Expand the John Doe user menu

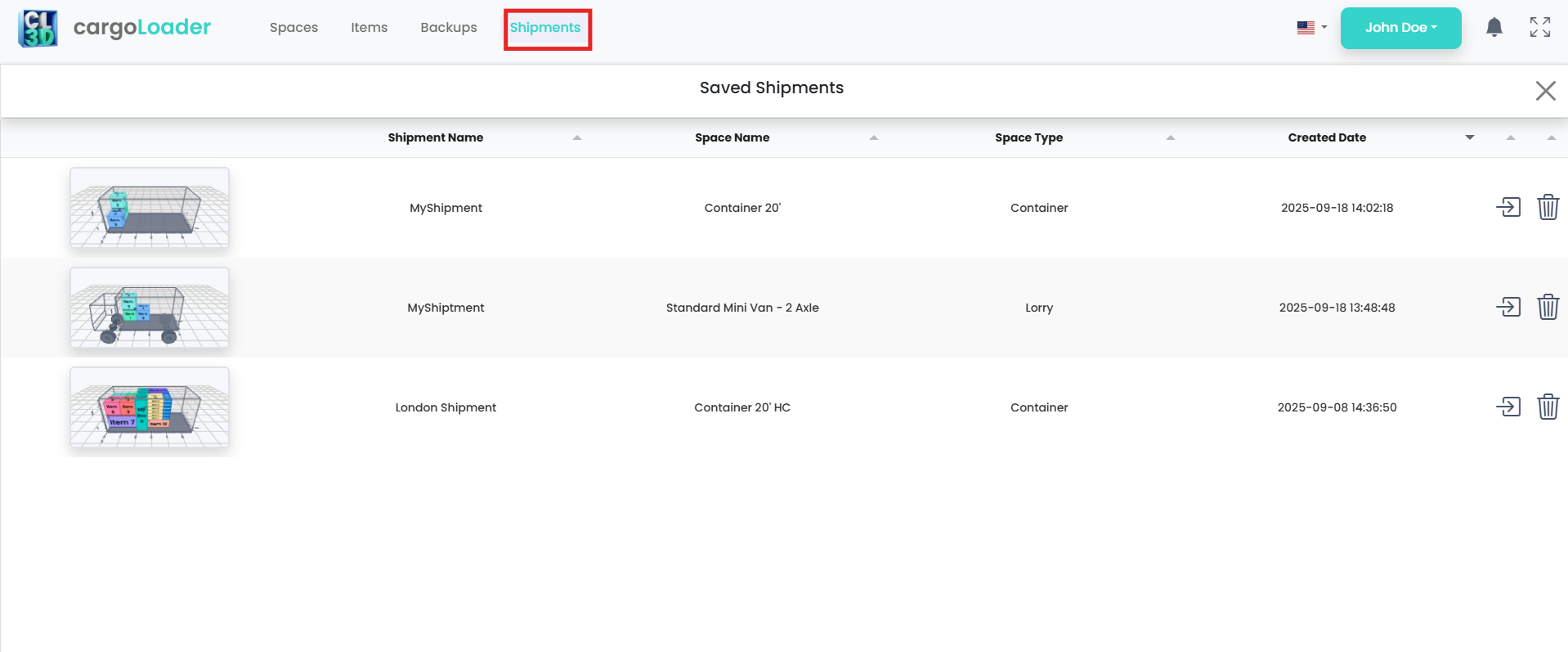pyautogui.click(x=1400, y=28)
